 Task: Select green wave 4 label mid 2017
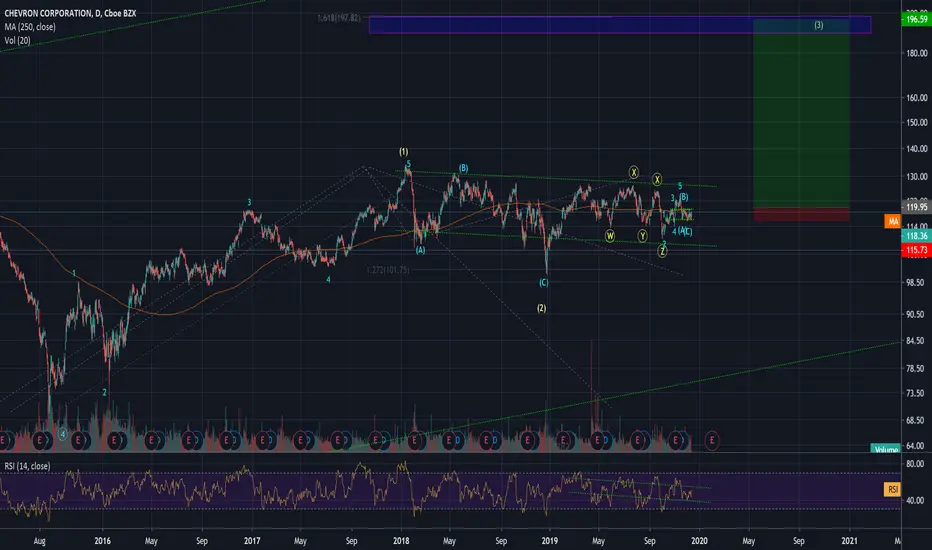(328, 279)
